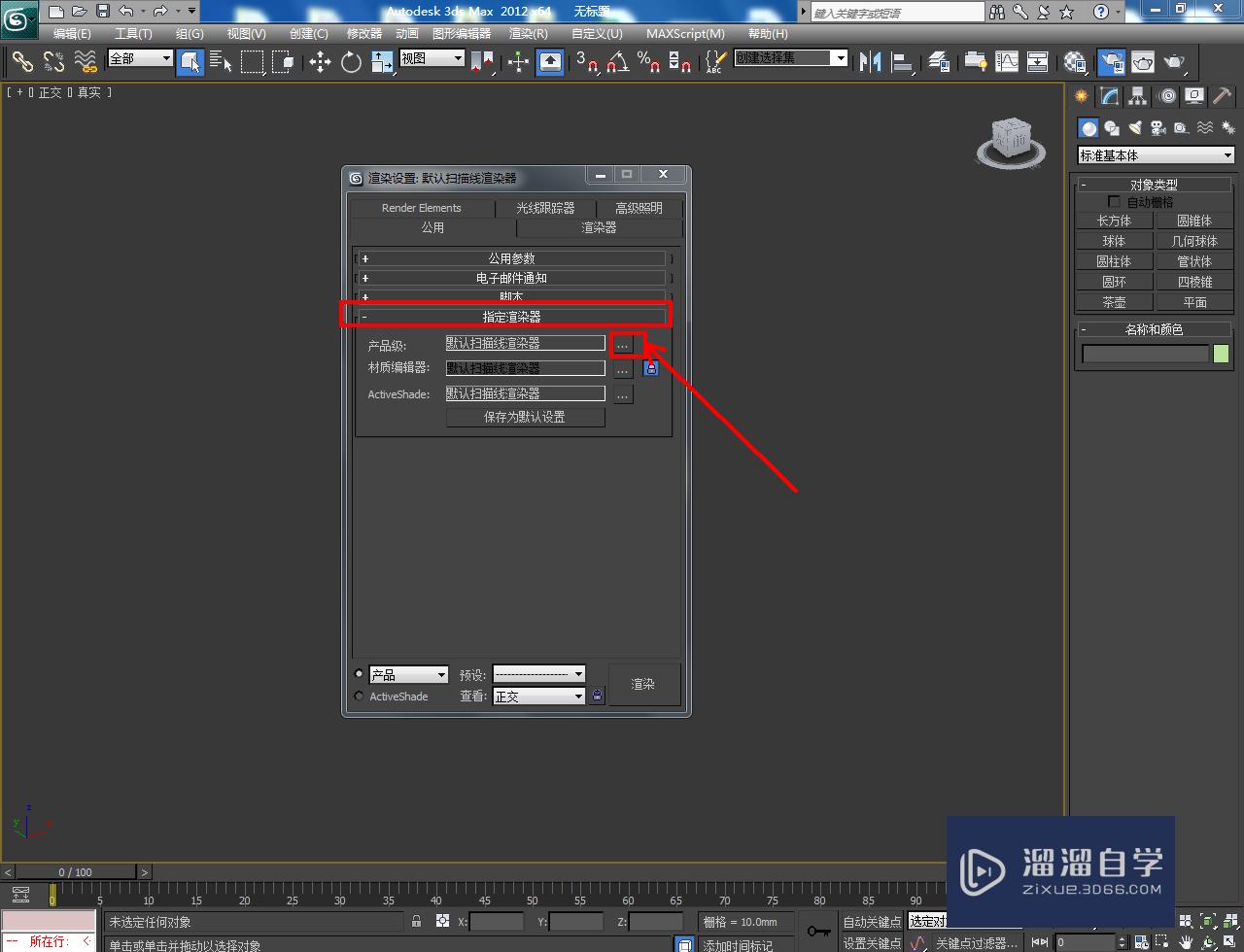The height and width of the screenshot is (952, 1244).
Task: Click the 渲染 render button
Action: click(x=643, y=684)
